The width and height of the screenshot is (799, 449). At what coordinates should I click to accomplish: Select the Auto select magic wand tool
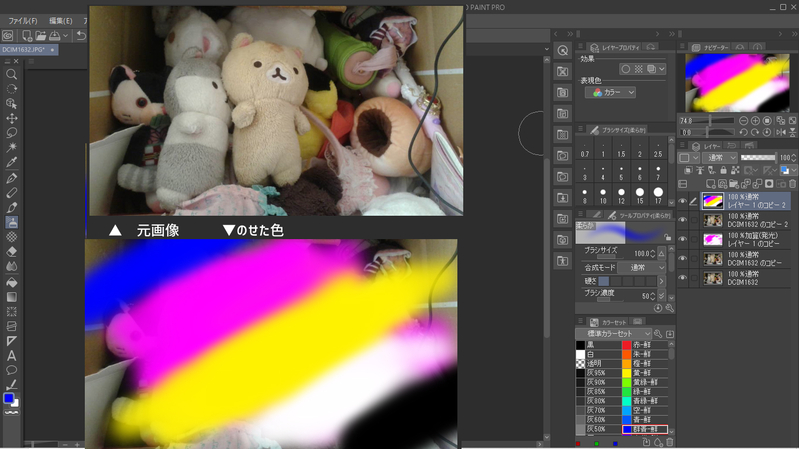[x=11, y=147]
